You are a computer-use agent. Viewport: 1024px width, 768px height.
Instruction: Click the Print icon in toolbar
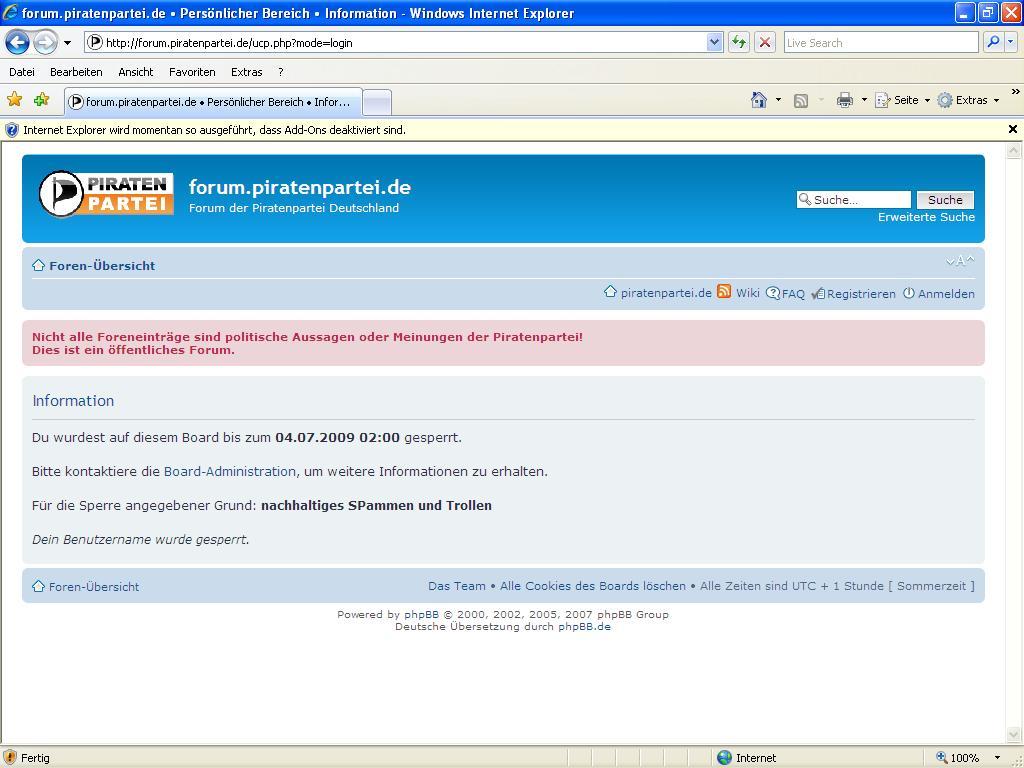844,100
